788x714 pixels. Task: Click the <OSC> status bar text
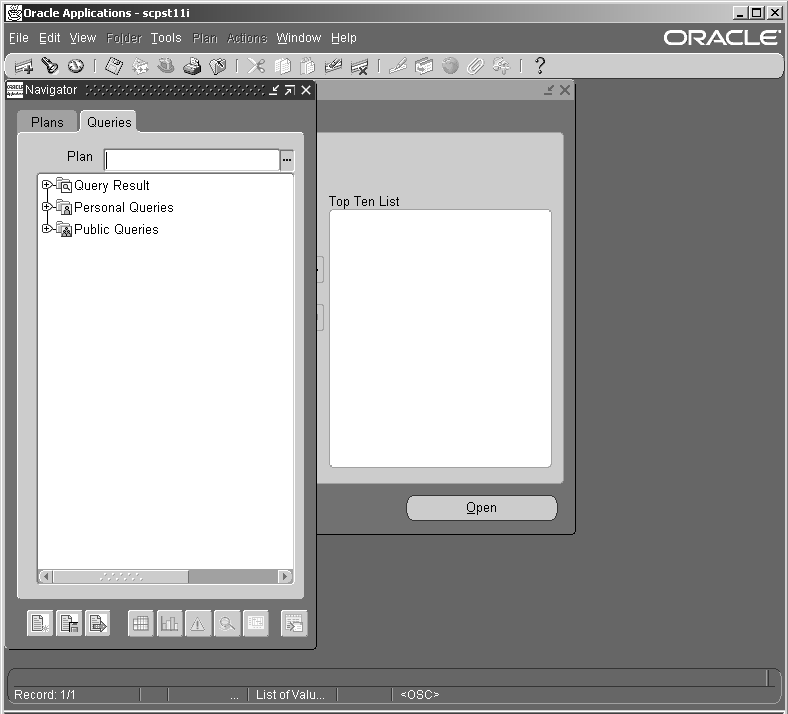(x=420, y=695)
